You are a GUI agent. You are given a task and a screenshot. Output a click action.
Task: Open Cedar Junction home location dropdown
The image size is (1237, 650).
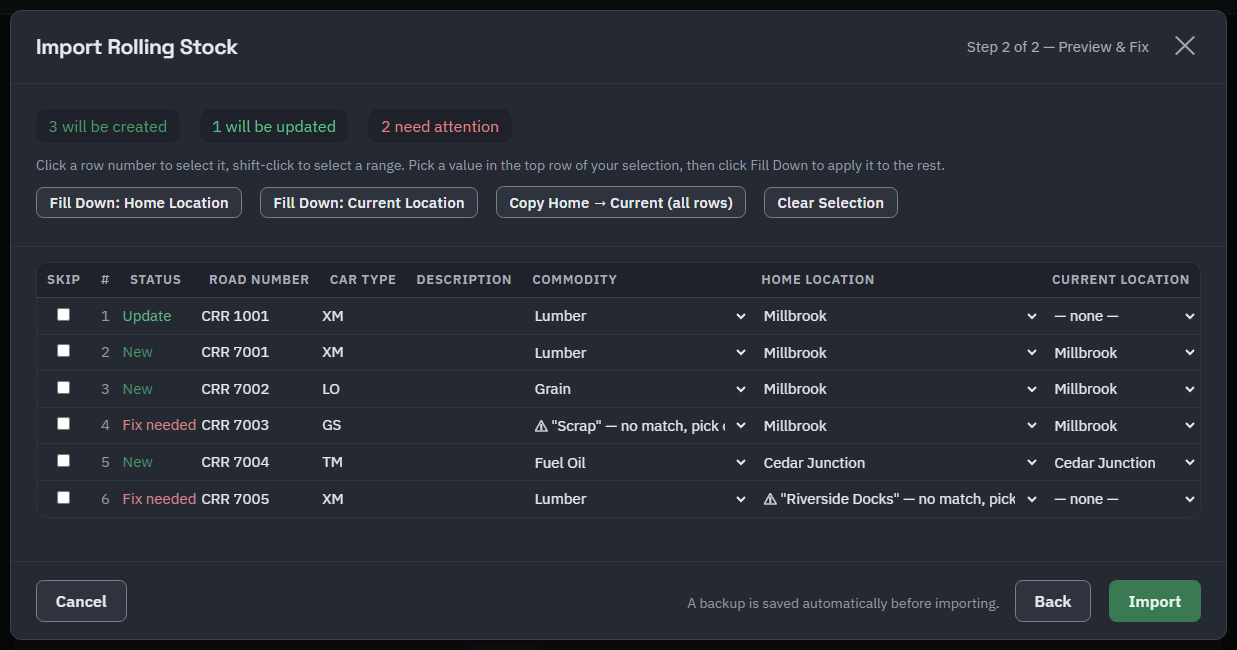pyautogui.click(x=900, y=463)
